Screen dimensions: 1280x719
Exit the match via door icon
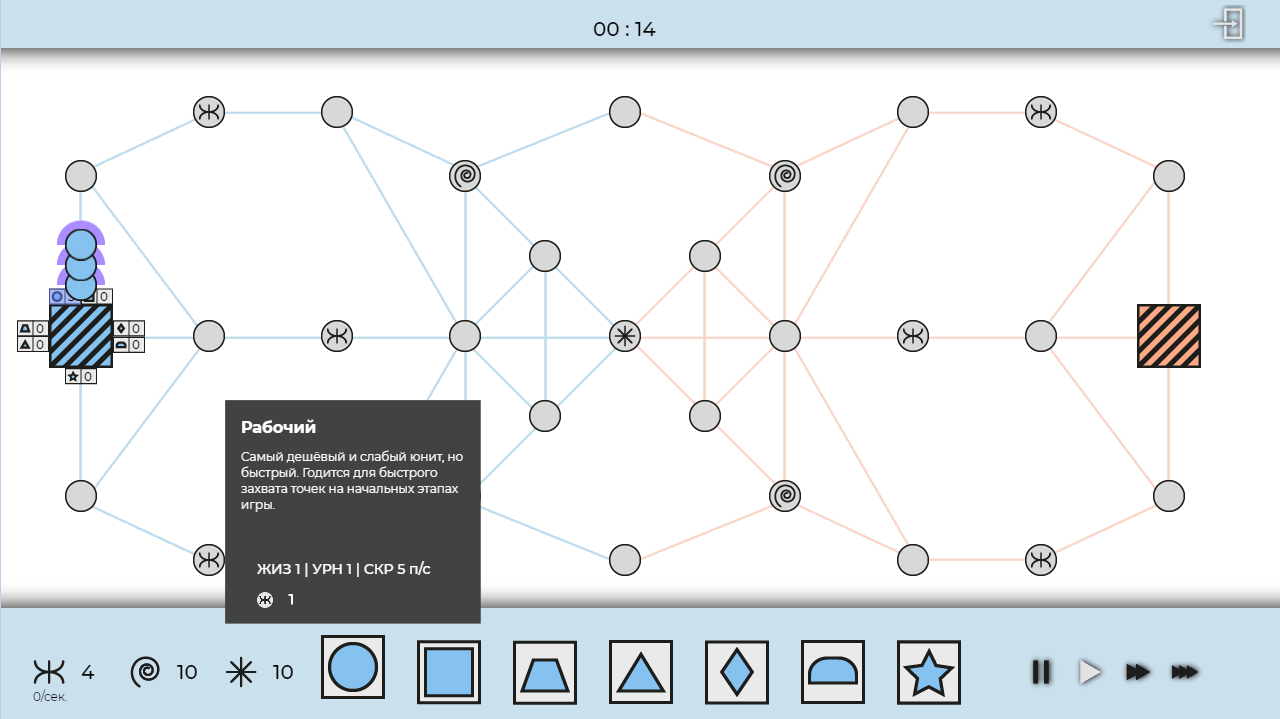click(x=1229, y=23)
